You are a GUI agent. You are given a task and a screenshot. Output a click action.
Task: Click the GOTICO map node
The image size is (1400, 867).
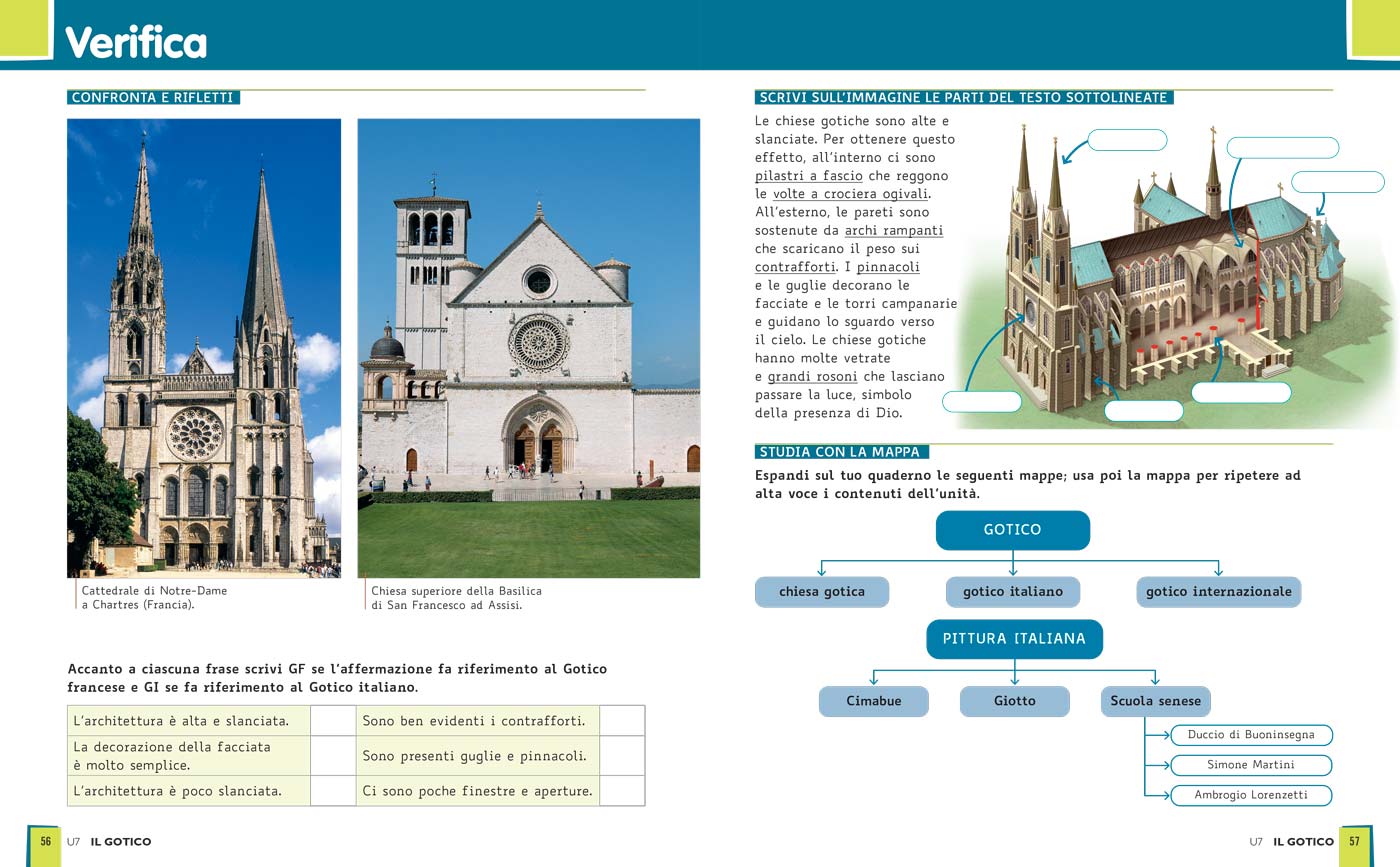(1013, 530)
